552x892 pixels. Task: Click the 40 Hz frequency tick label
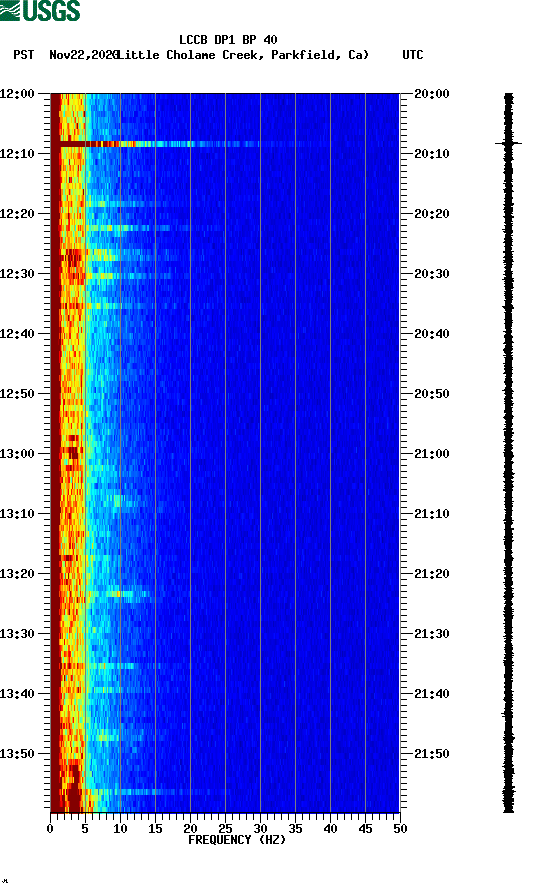click(x=330, y=829)
